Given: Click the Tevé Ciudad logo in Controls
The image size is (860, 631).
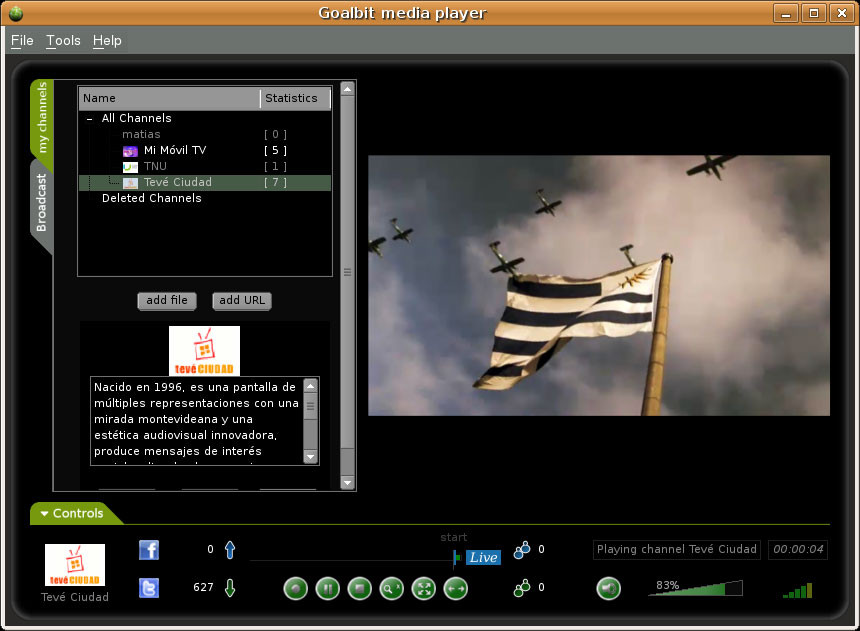Looking at the screenshot, I should (x=75, y=565).
